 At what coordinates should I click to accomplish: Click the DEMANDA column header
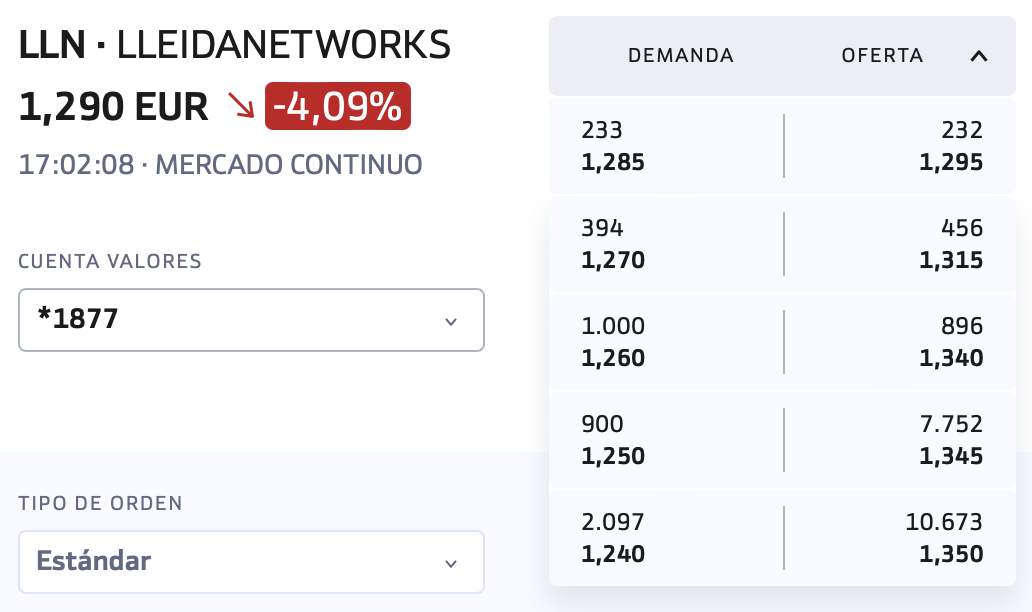pos(681,56)
